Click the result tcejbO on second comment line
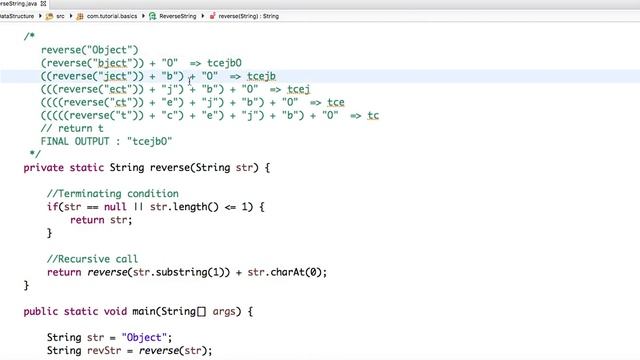The image size is (640, 360). [x=224, y=63]
